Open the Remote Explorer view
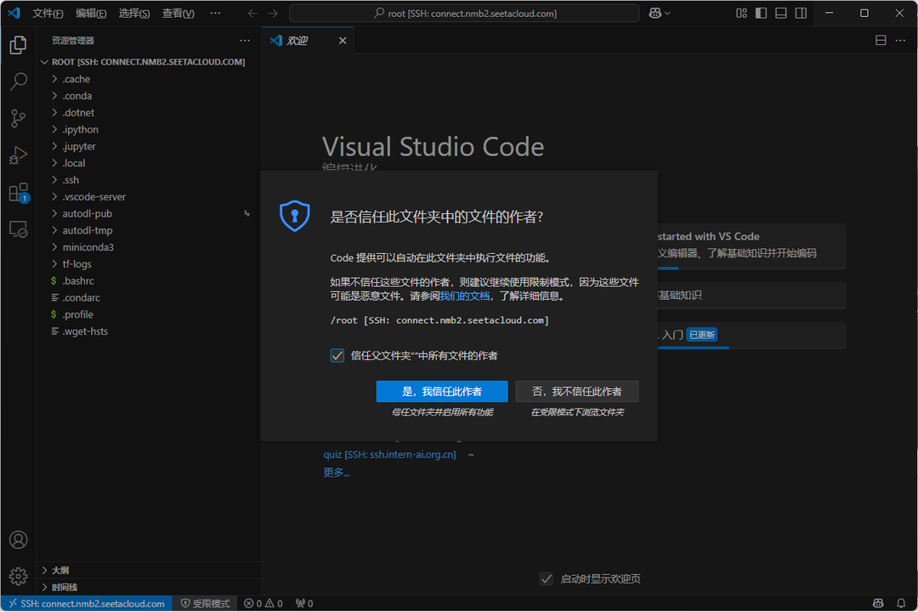Viewport: 918px width, 612px height. pyautogui.click(x=18, y=229)
